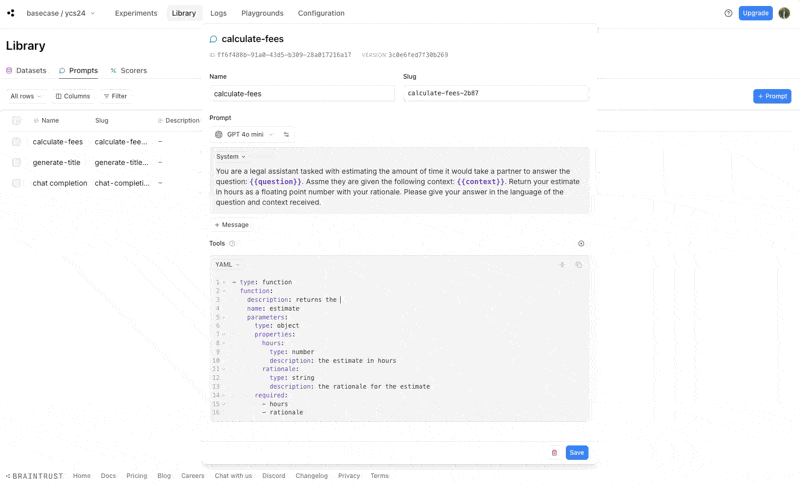Click the prompt parameters sliders icon
The image size is (800, 487).
click(x=286, y=135)
